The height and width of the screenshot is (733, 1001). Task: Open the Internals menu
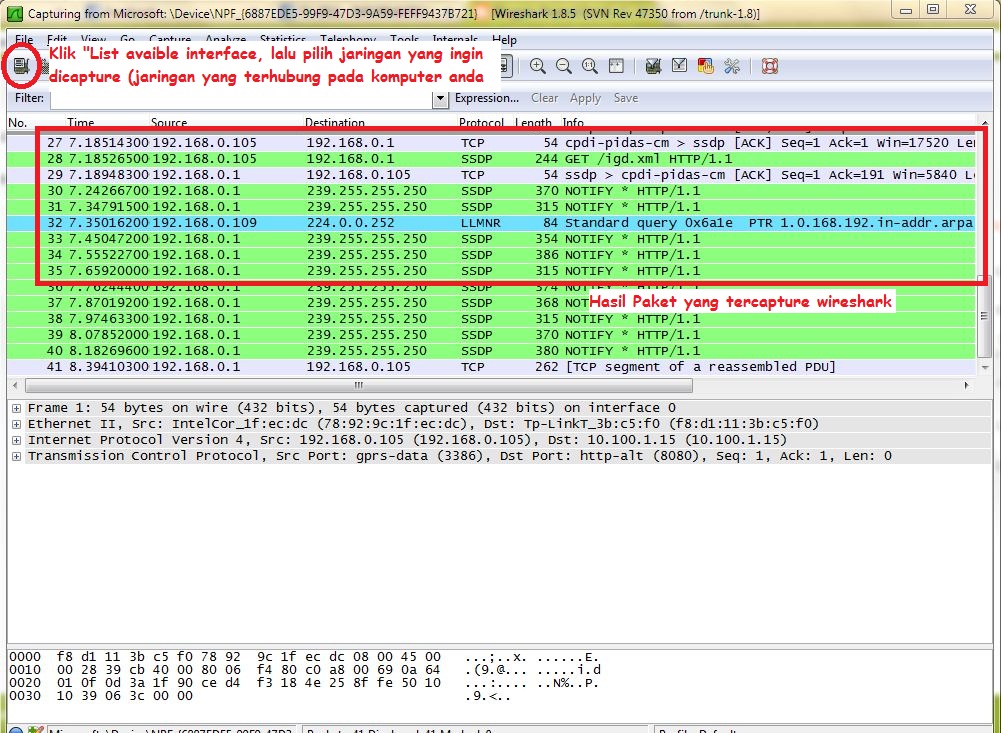click(455, 40)
